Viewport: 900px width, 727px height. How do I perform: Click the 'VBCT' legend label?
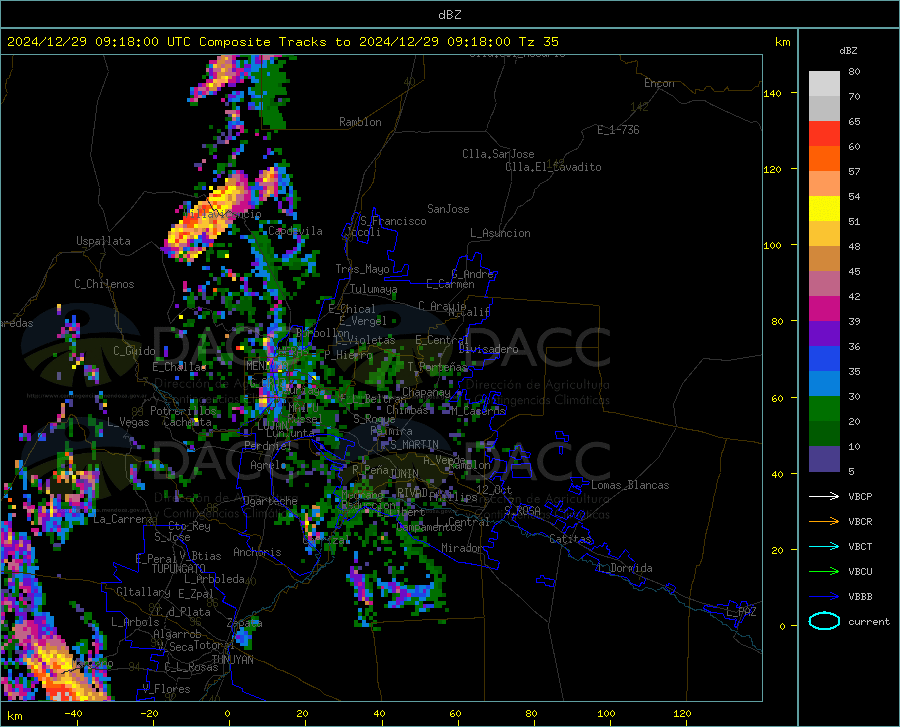pos(860,547)
